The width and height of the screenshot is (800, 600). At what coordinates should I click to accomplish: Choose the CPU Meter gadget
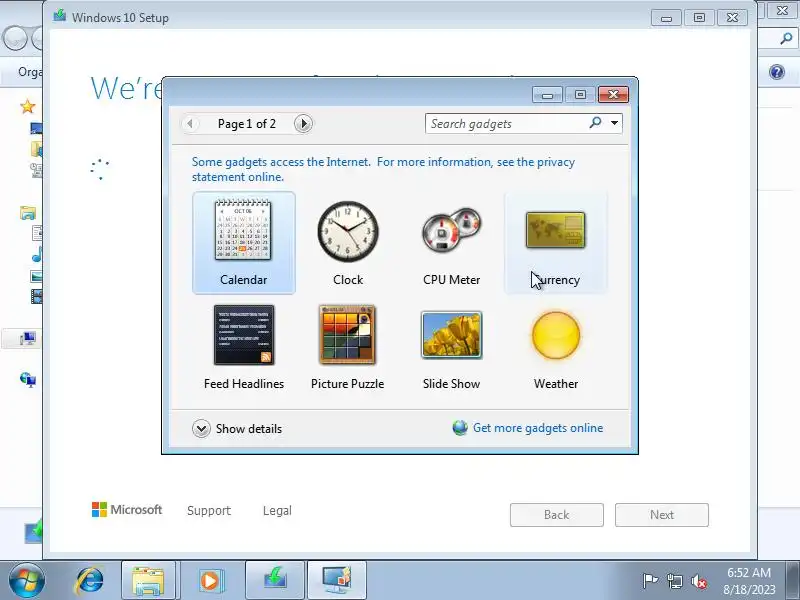(x=452, y=242)
